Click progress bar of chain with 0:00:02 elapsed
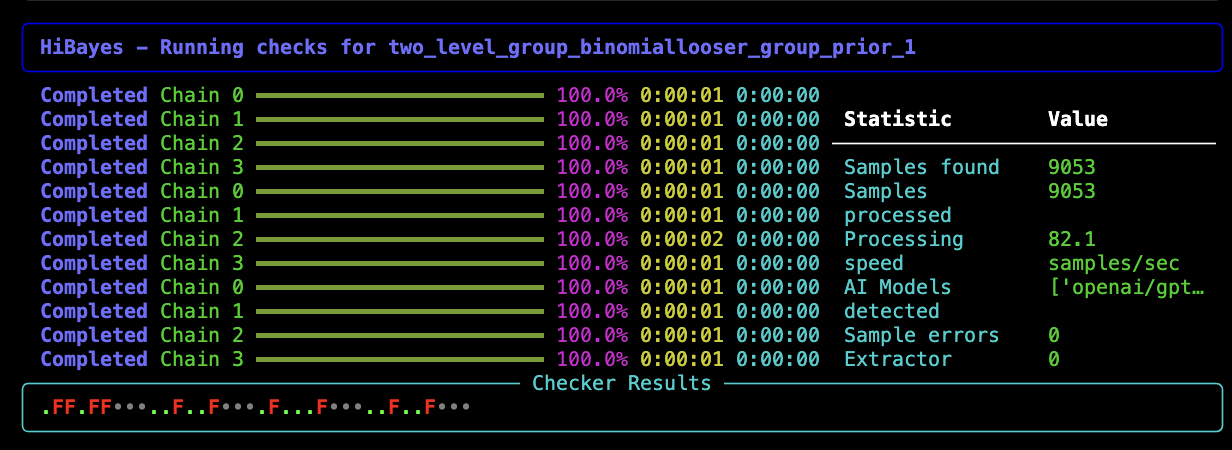 pyautogui.click(x=400, y=240)
